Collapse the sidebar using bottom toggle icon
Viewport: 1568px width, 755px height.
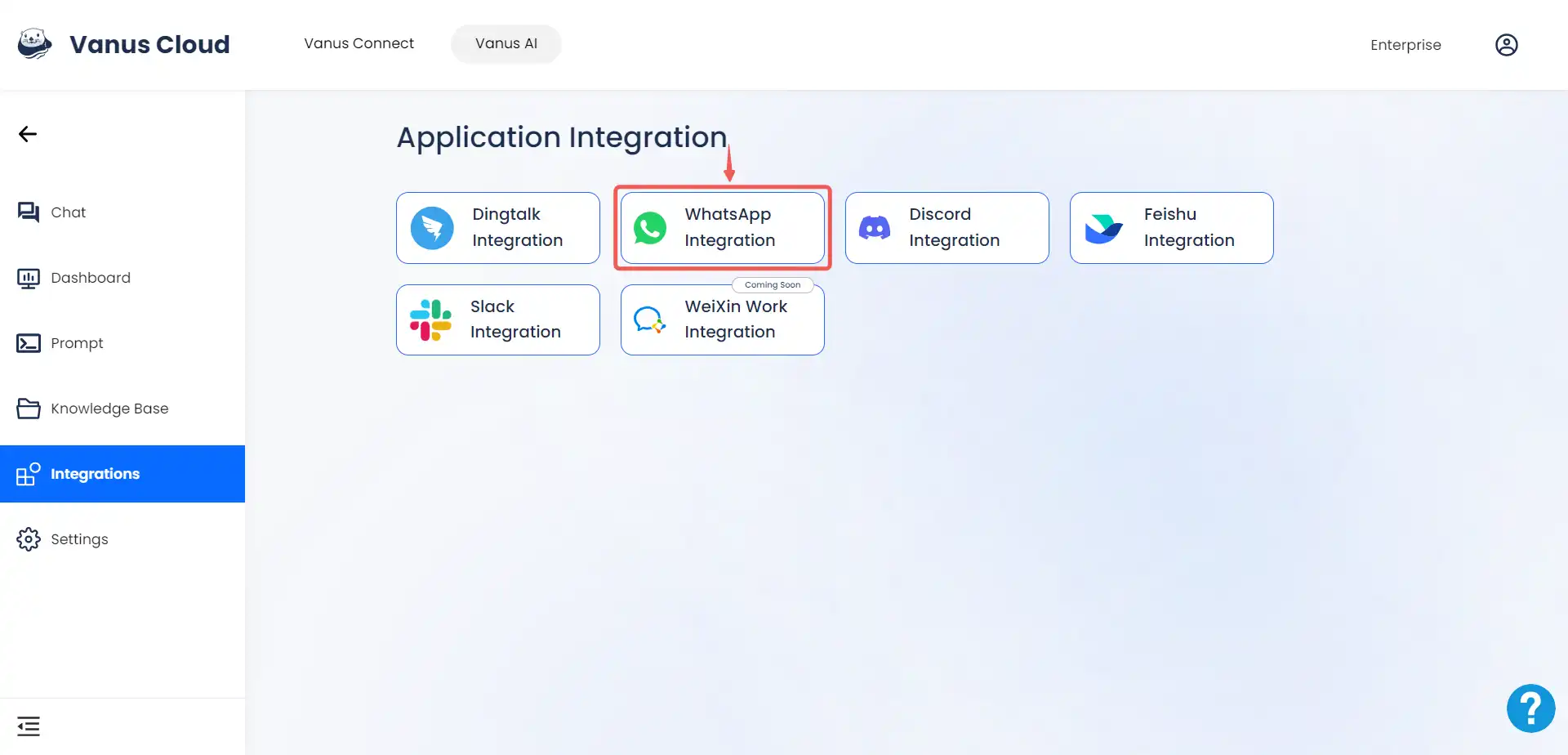(29, 726)
